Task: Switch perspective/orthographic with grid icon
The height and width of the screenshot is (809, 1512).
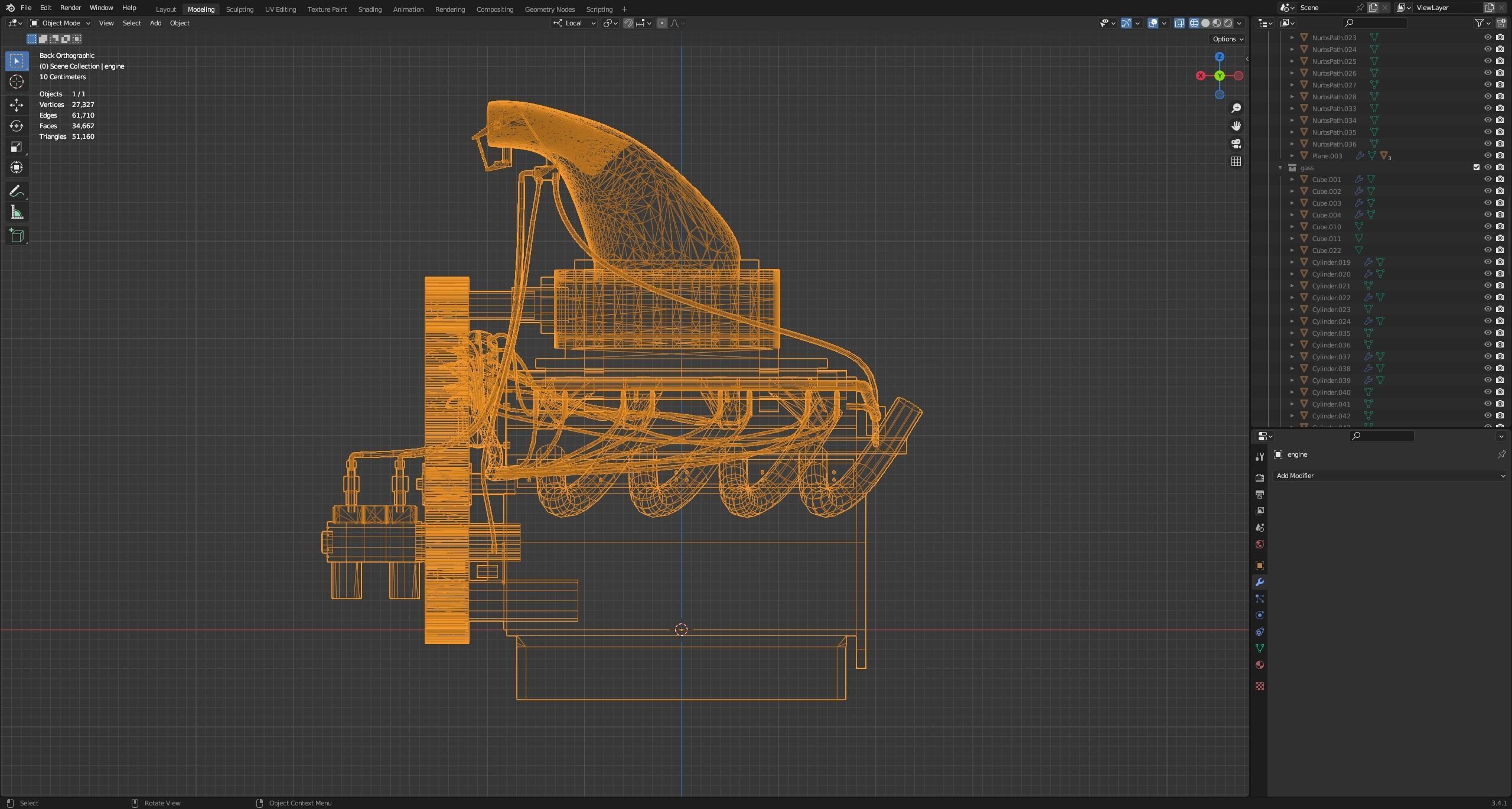Action: coord(1236,161)
